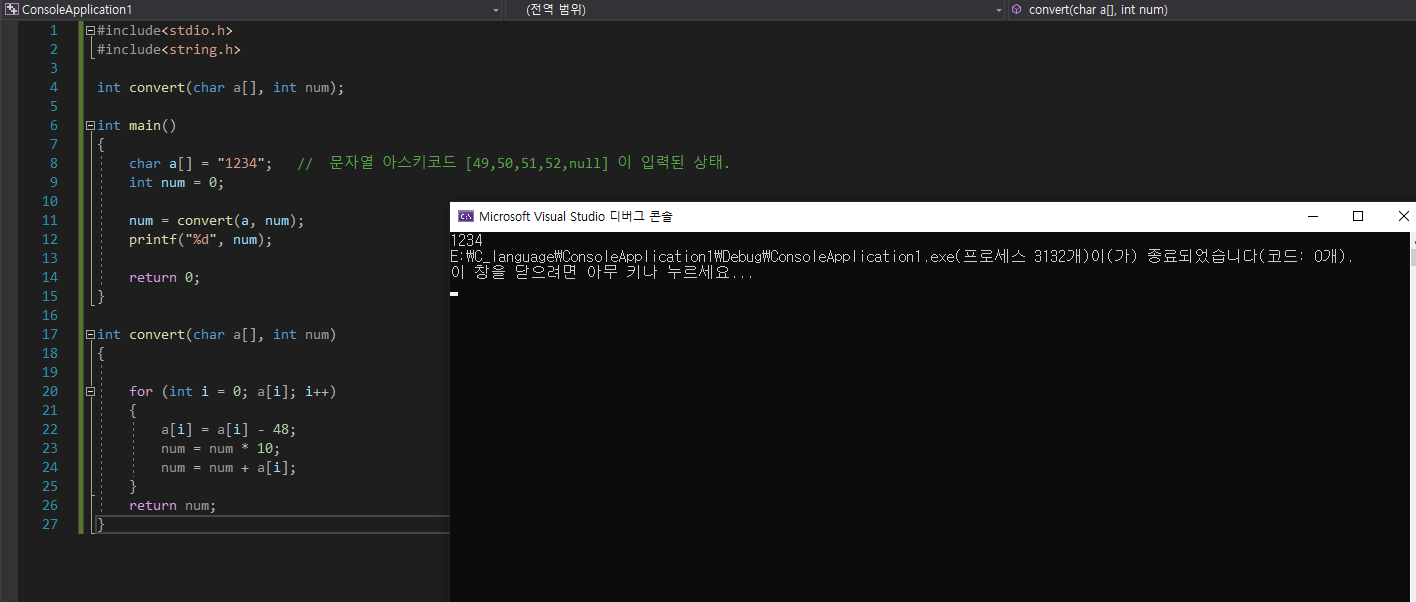Click the 'int num = 0;' line
The image size is (1416, 602).
(176, 182)
